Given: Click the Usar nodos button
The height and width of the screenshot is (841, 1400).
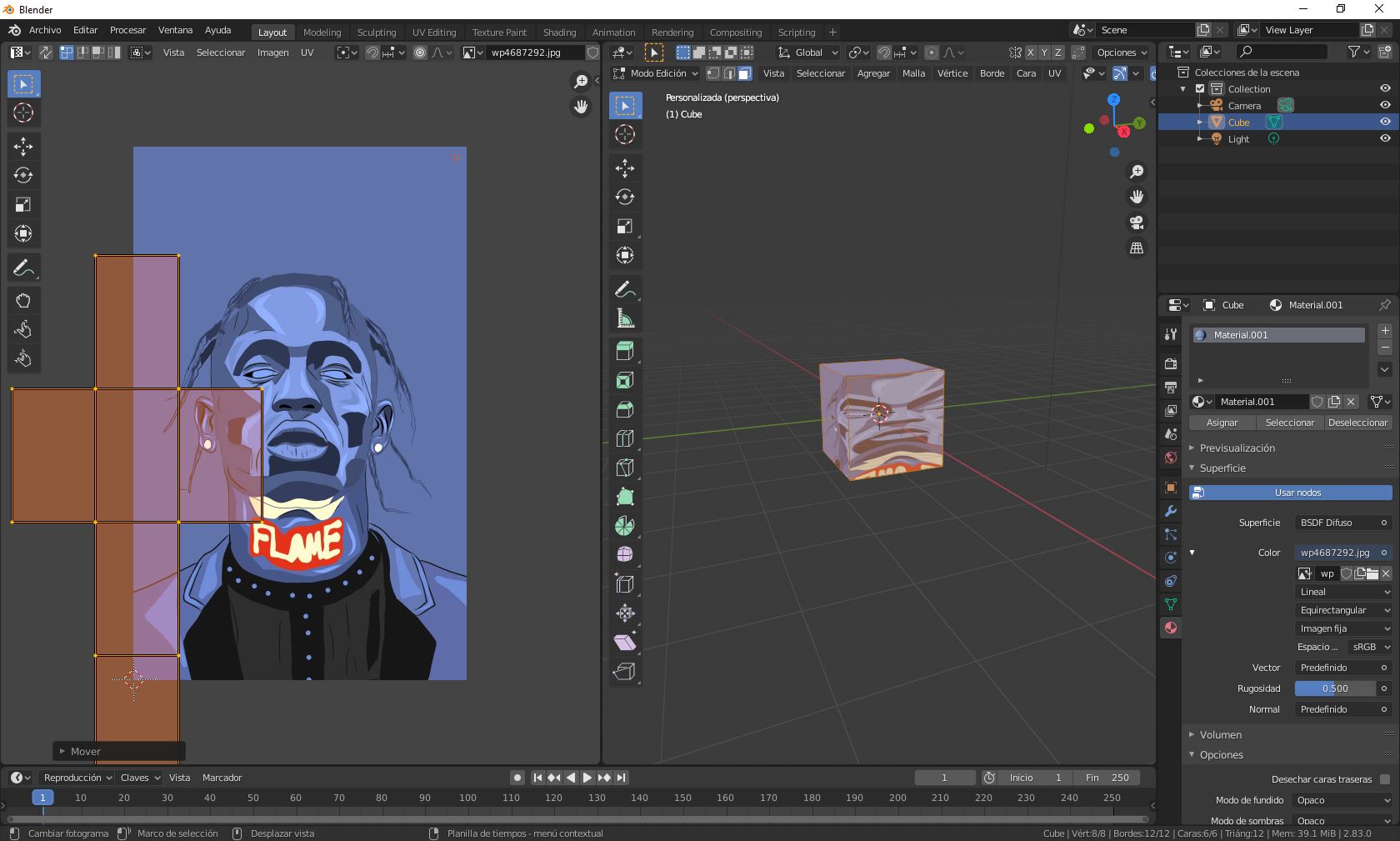Looking at the screenshot, I should (x=1291, y=493).
